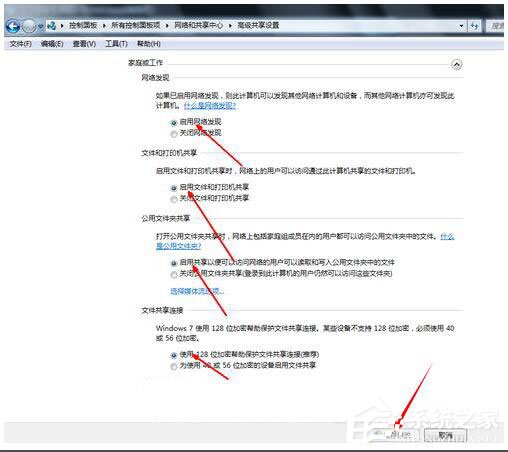
Task: Click the search box in top-right
Action: click(x=496, y=26)
